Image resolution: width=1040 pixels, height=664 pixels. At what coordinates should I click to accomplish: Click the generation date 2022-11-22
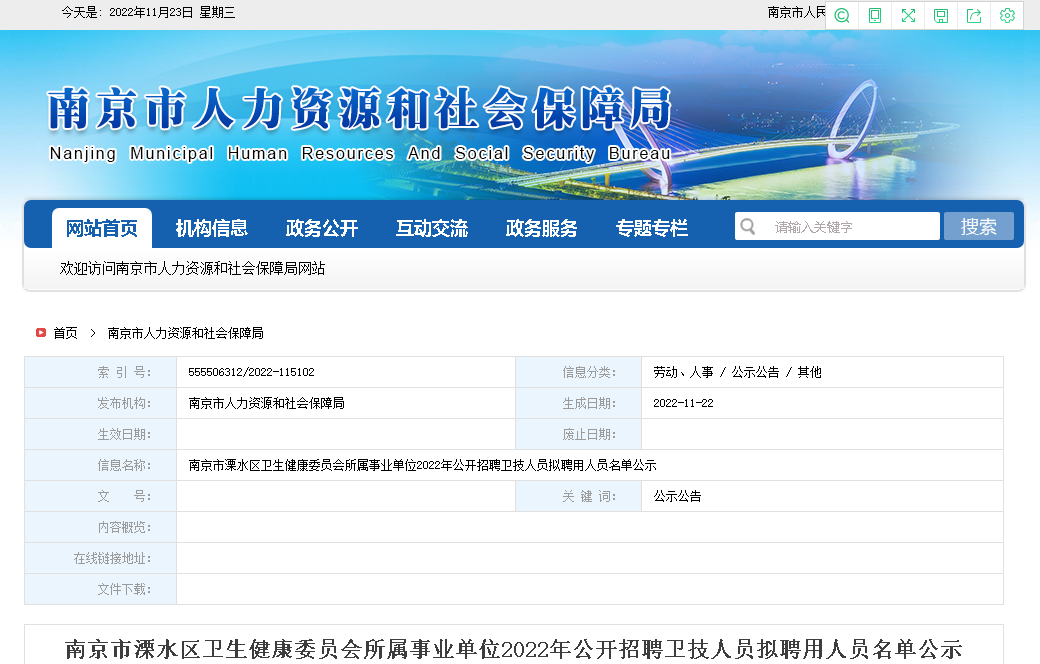(x=683, y=403)
